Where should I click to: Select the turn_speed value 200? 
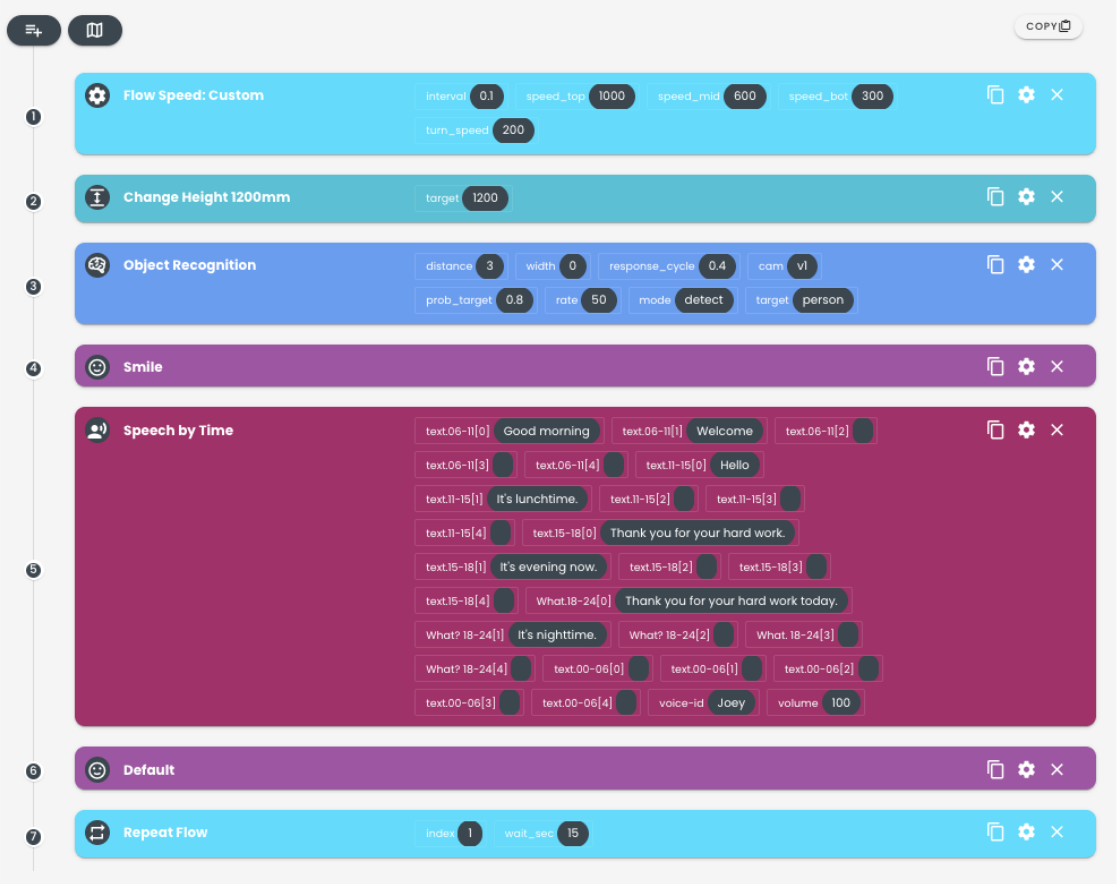[x=513, y=130]
